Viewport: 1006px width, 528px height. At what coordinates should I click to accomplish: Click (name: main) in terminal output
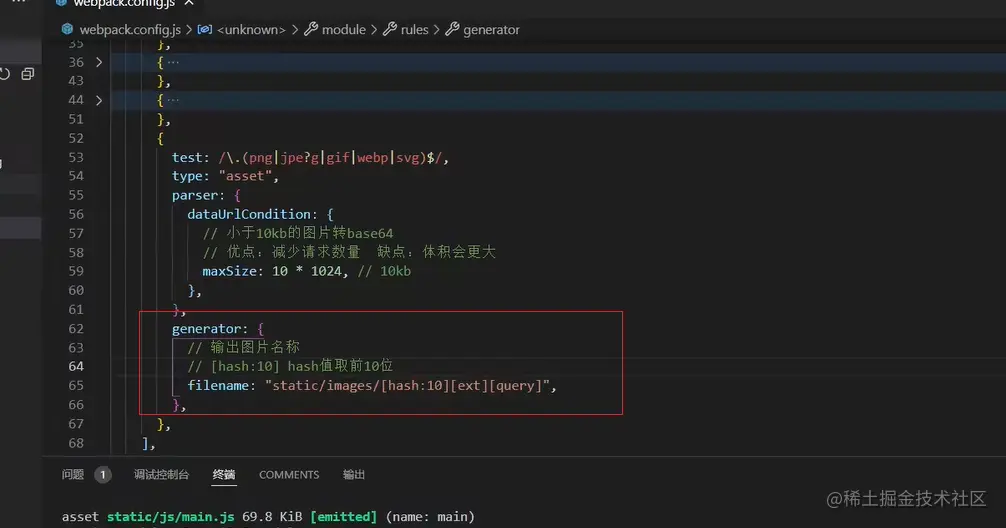(x=430, y=517)
